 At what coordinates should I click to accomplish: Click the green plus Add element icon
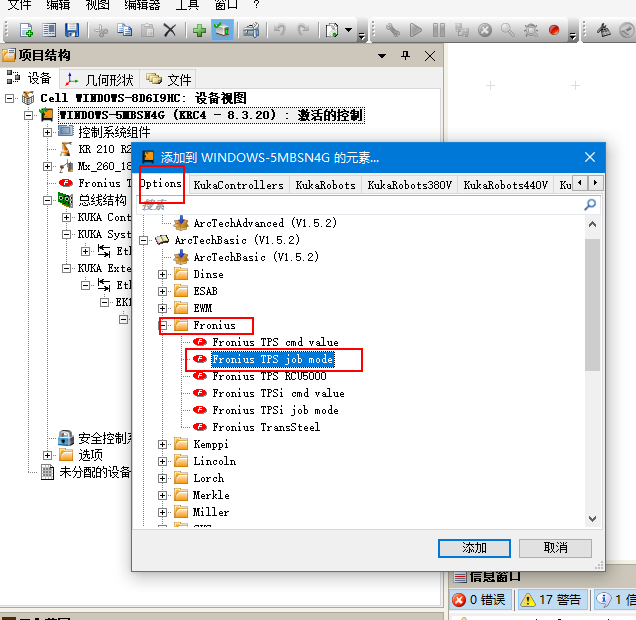pos(199,30)
